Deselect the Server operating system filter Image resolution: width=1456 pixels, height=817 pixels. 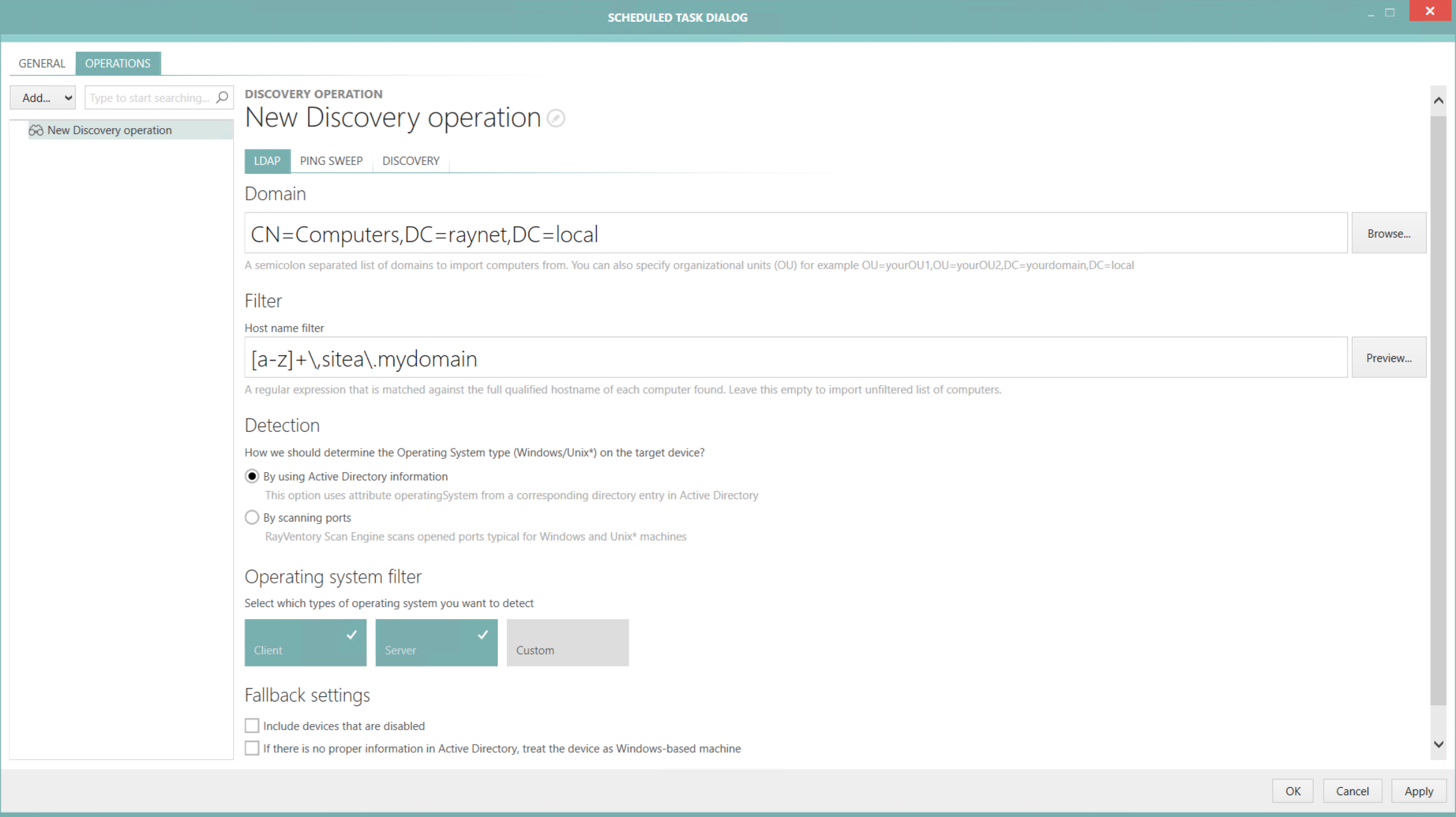pos(436,643)
